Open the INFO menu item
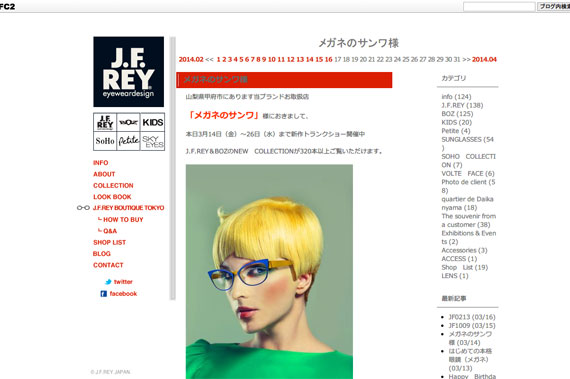This screenshot has height=379, width=570. click(x=100, y=163)
